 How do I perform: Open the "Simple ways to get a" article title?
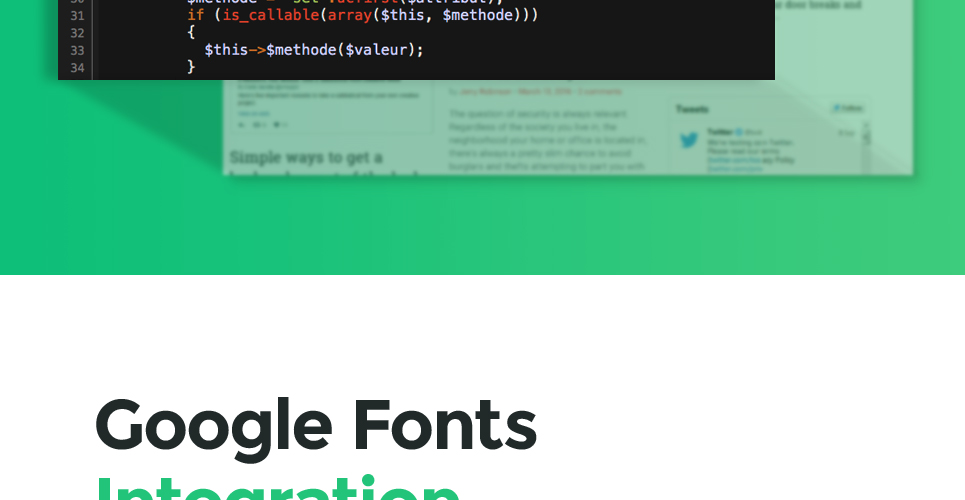pos(306,158)
